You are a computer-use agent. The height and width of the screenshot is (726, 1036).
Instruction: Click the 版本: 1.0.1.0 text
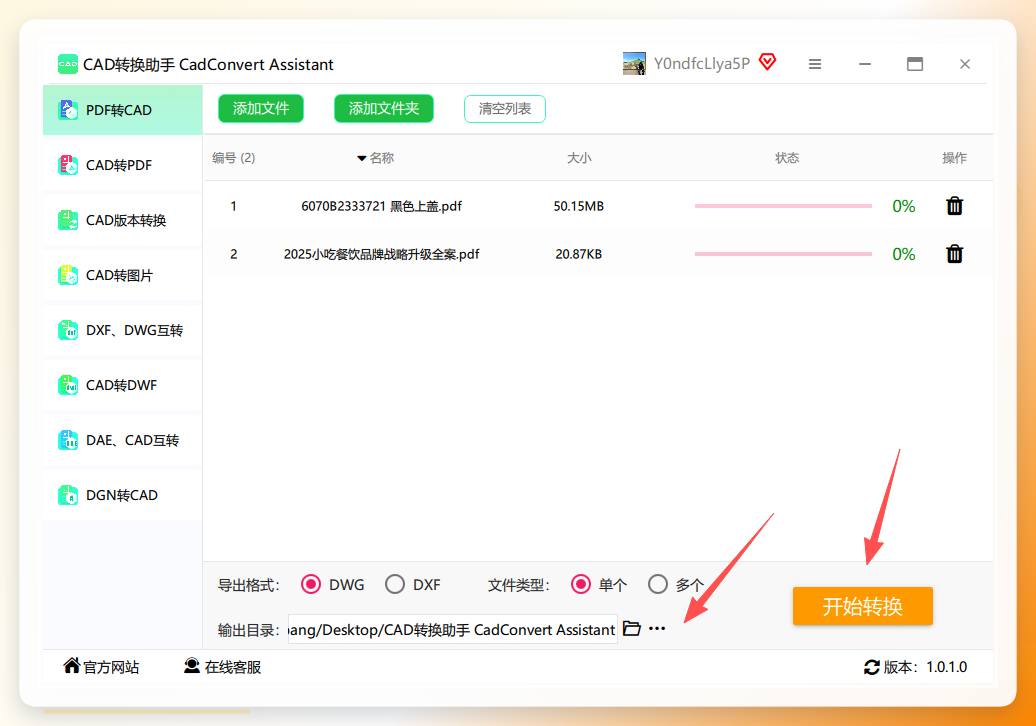pyautogui.click(x=926, y=667)
